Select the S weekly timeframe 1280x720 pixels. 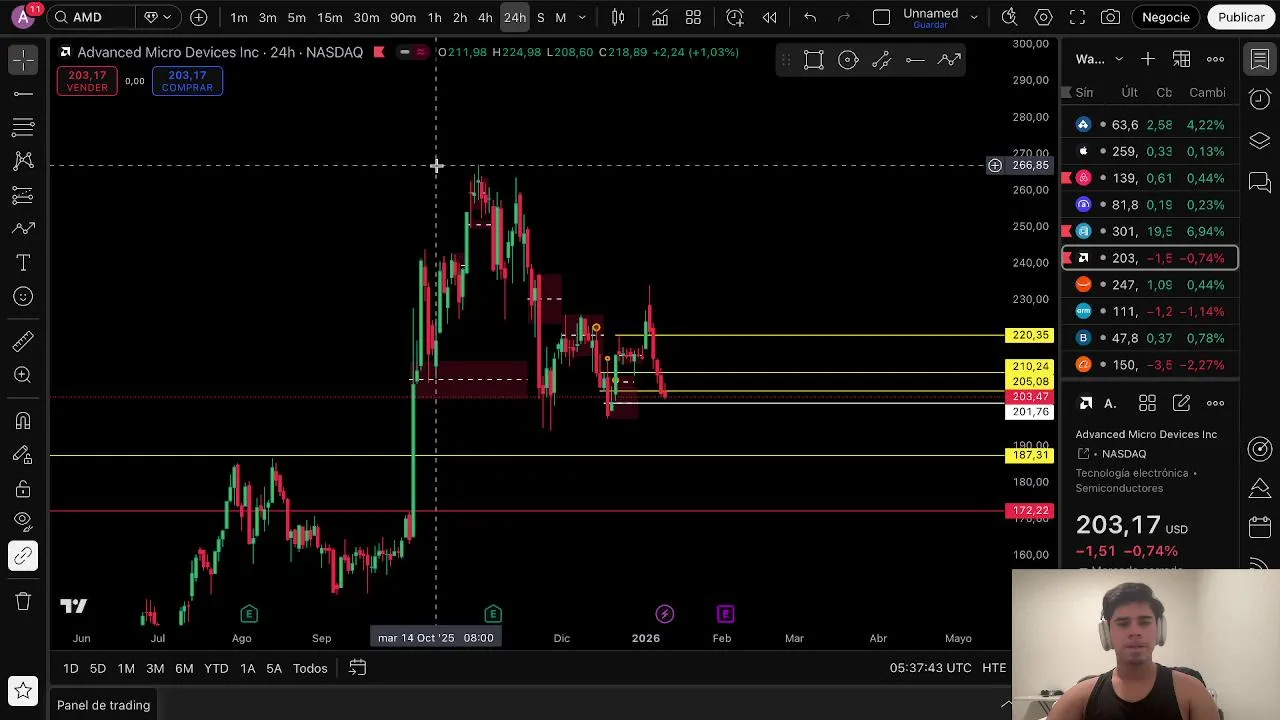541,17
